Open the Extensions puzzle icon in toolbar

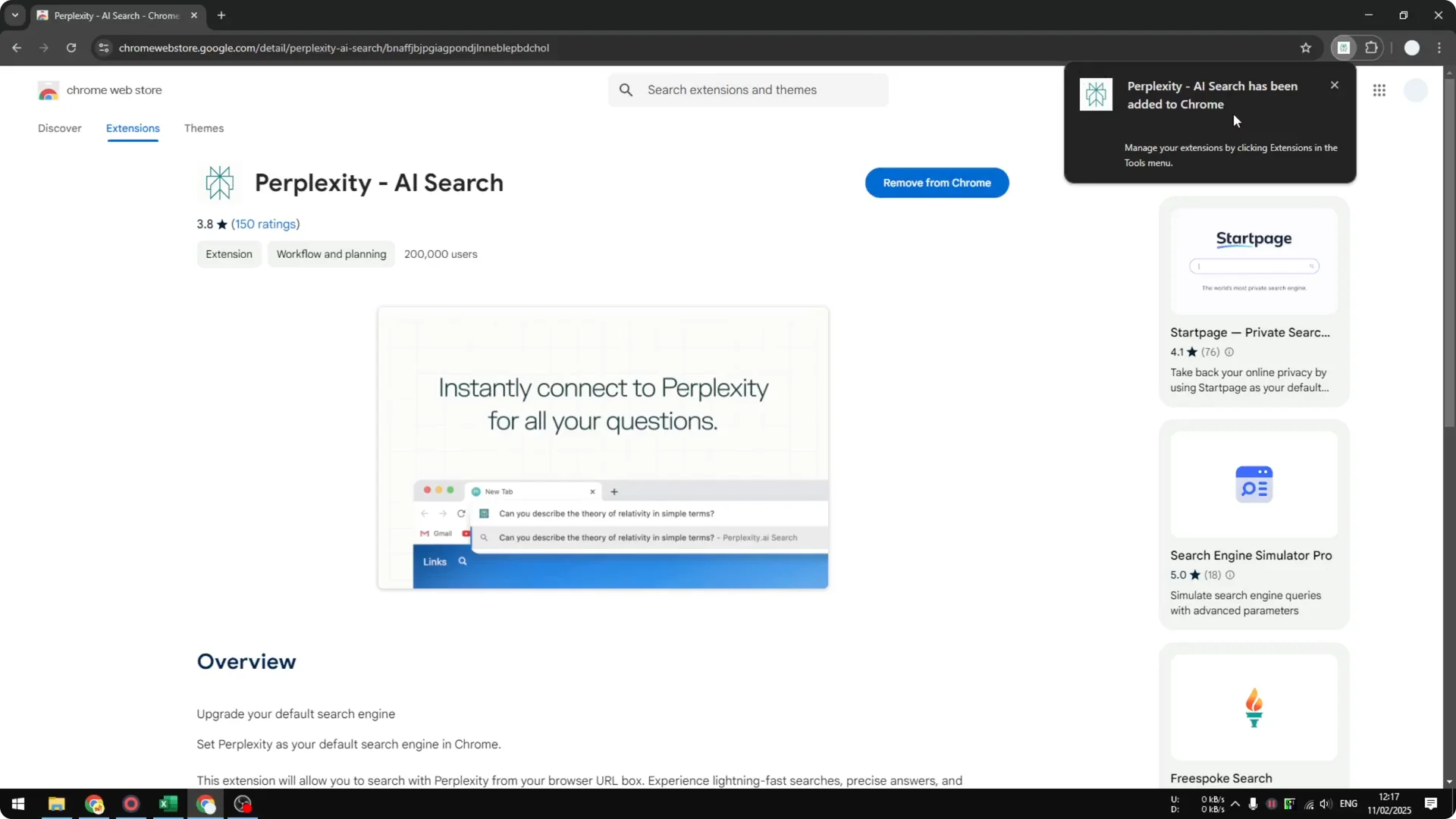coord(1373,47)
